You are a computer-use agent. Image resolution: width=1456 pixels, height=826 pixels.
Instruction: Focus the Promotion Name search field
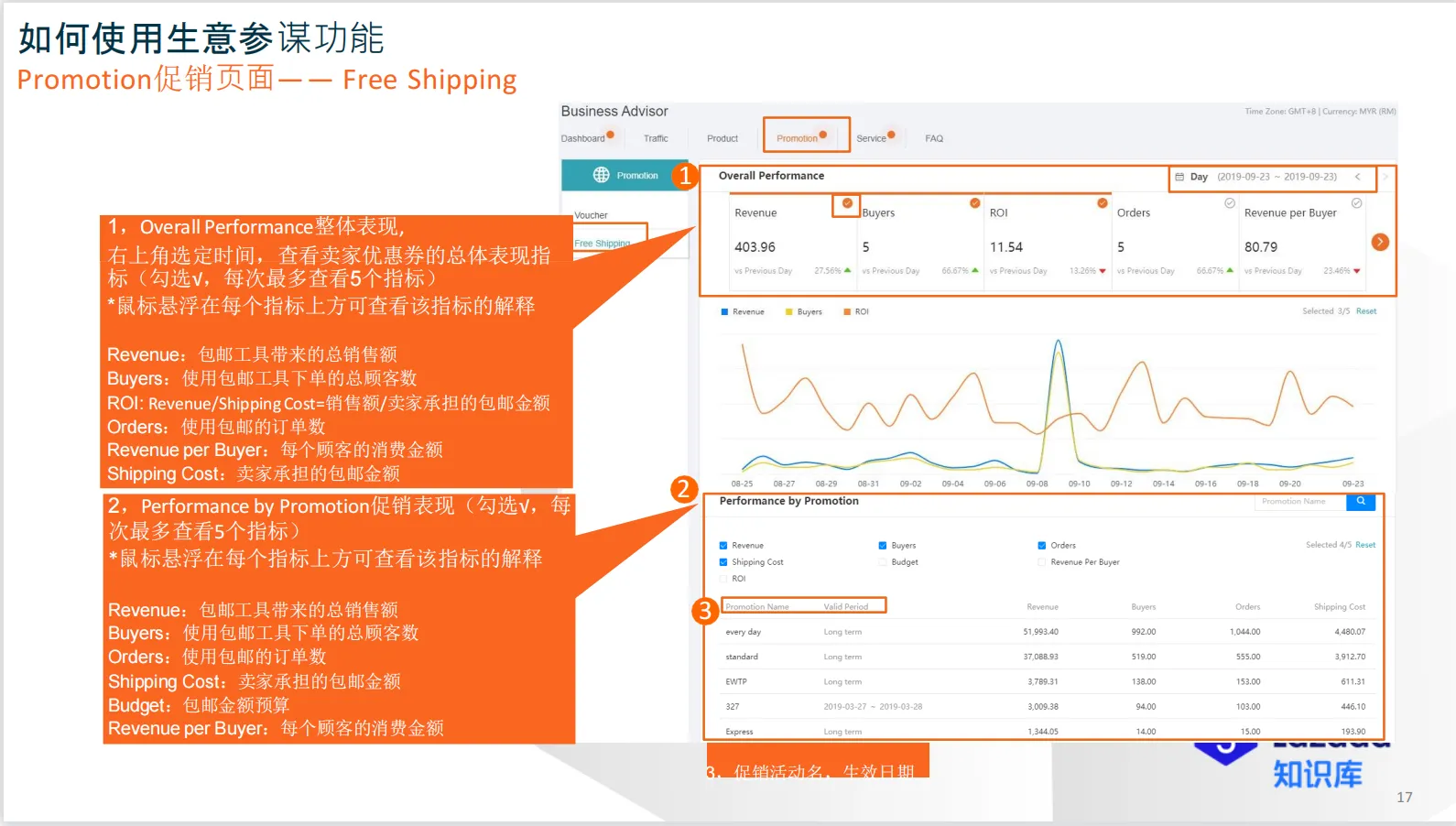[x=1300, y=502]
